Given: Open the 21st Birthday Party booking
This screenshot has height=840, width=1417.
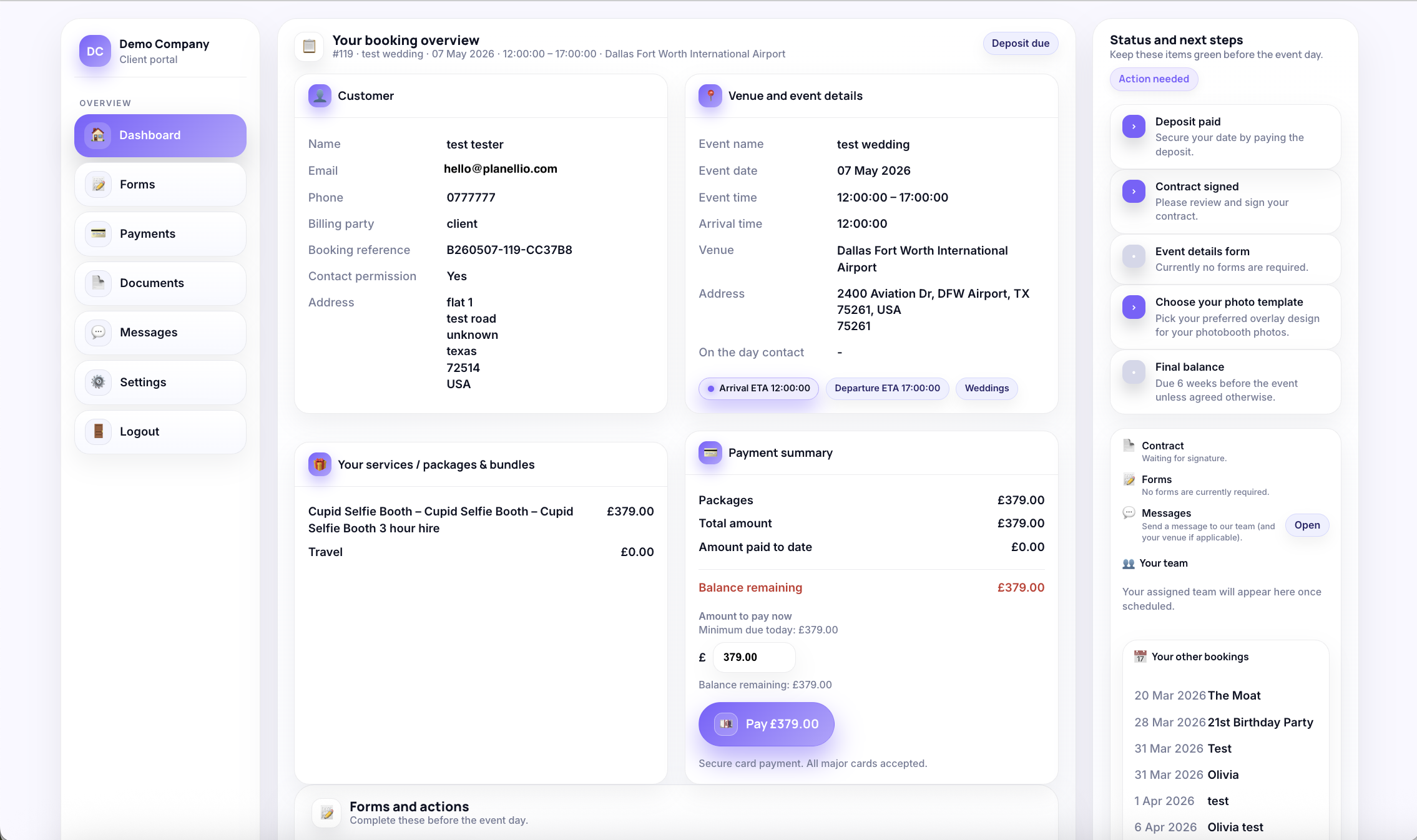Looking at the screenshot, I should point(1223,723).
